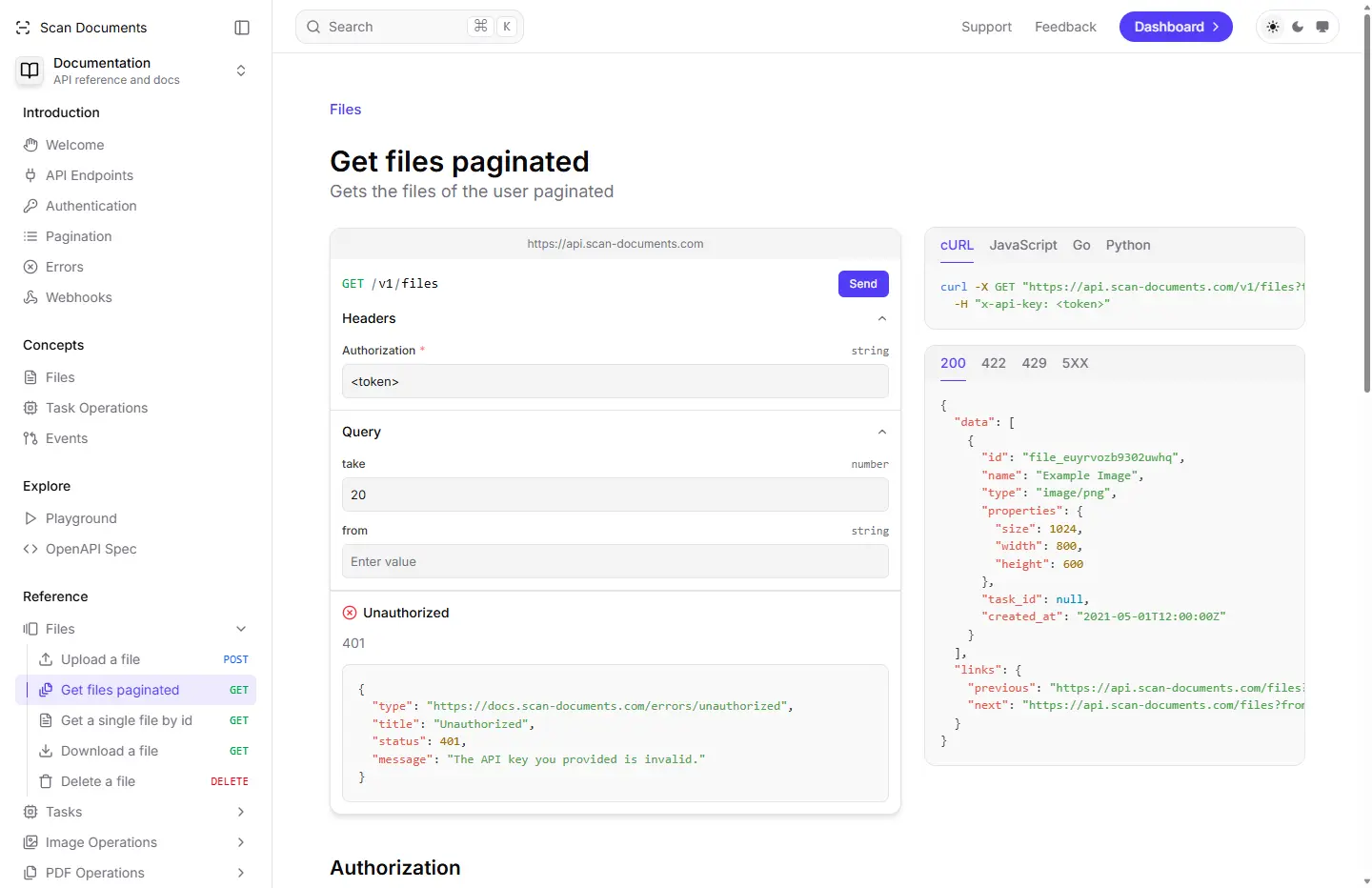Click the Authentication key icon

30,206
